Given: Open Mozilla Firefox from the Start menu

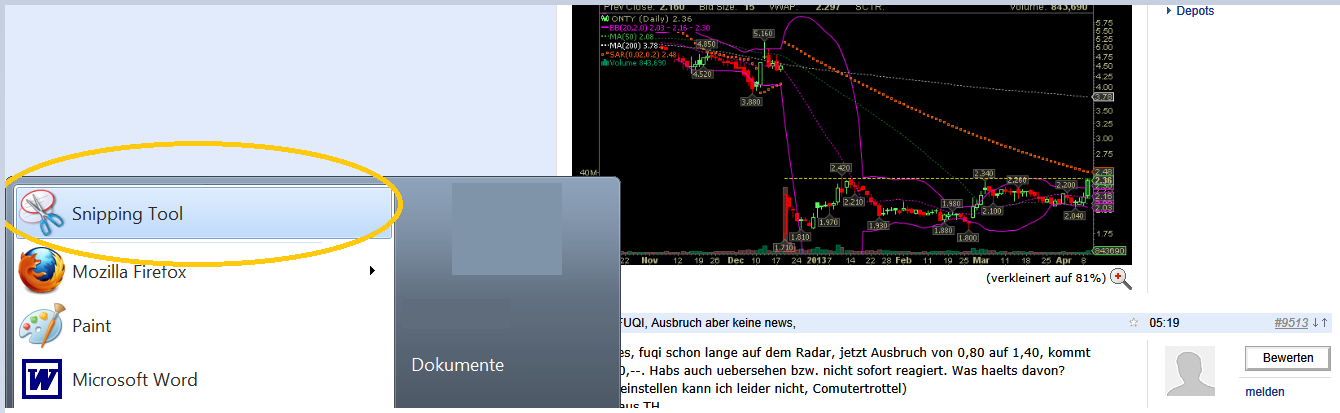Looking at the screenshot, I should [203, 271].
